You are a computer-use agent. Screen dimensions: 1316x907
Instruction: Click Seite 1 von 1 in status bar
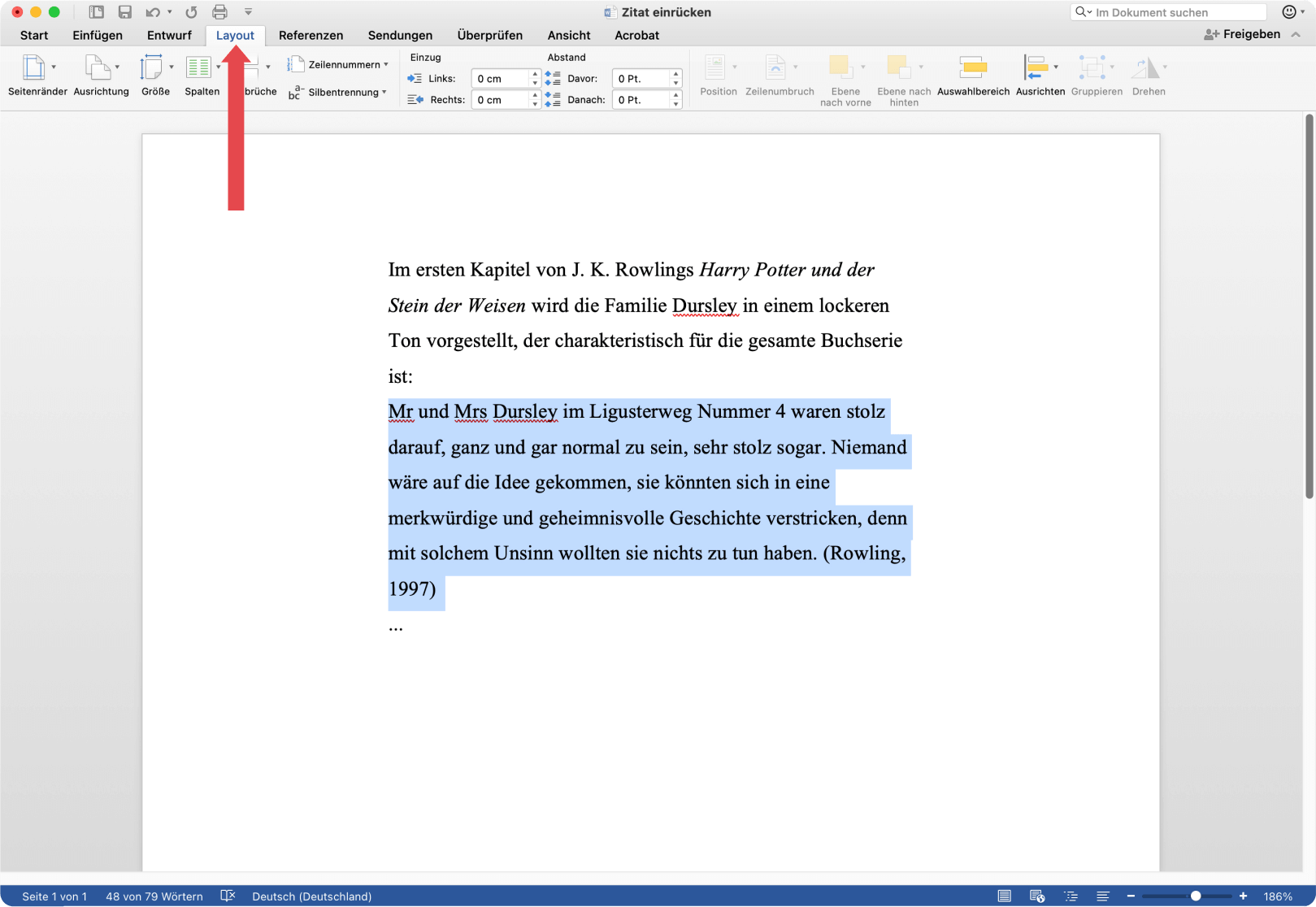[x=54, y=896]
